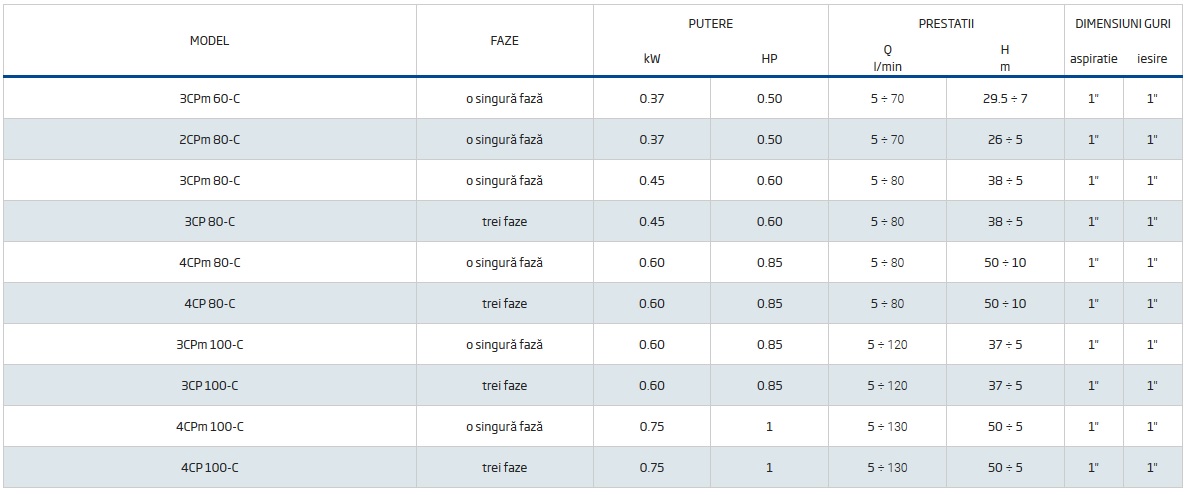1189x495 pixels.
Task: Click the aspiratie sub-column header
Action: (x=1093, y=59)
